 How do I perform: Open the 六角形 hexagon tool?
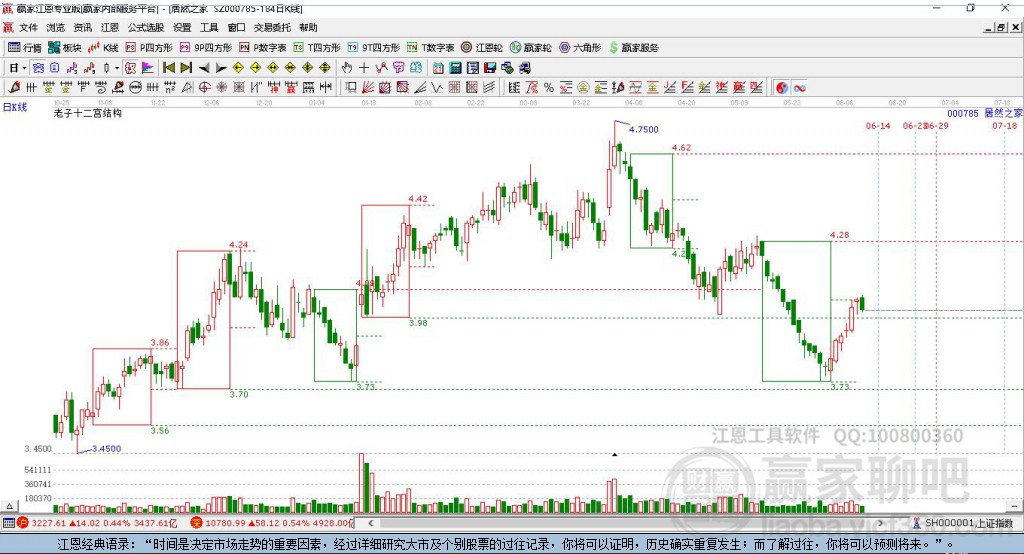580,48
